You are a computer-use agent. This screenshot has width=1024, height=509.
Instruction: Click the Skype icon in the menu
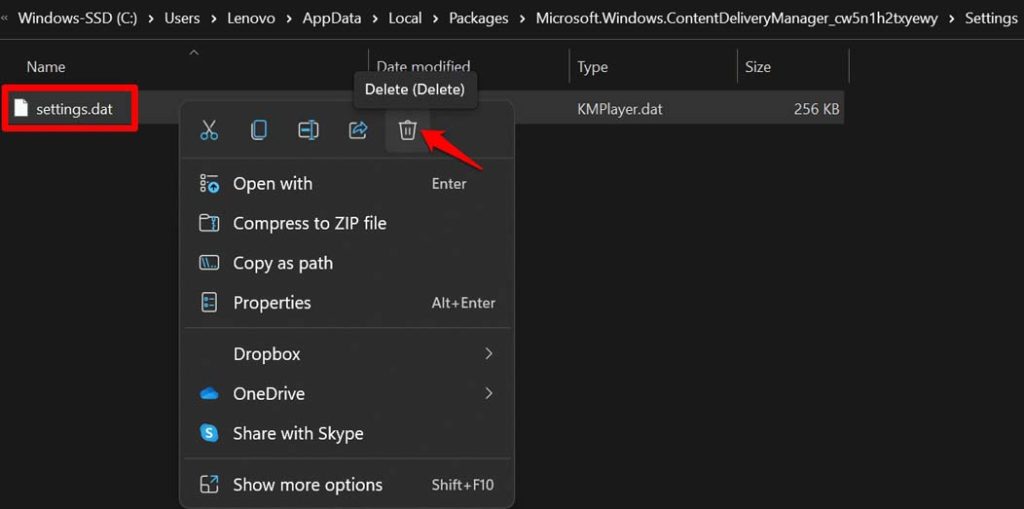(x=209, y=433)
